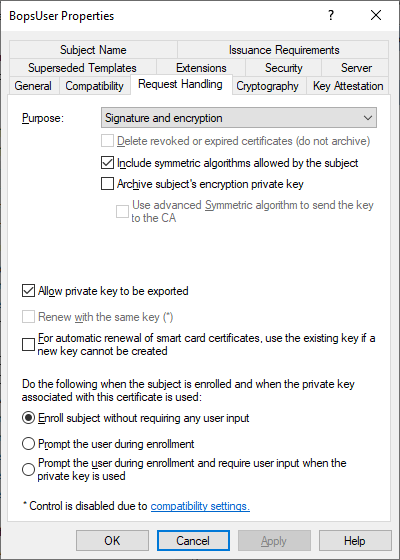Switch to the Superseded Templates tab
This screenshot has width=400, height=560.
click(82, 68)
